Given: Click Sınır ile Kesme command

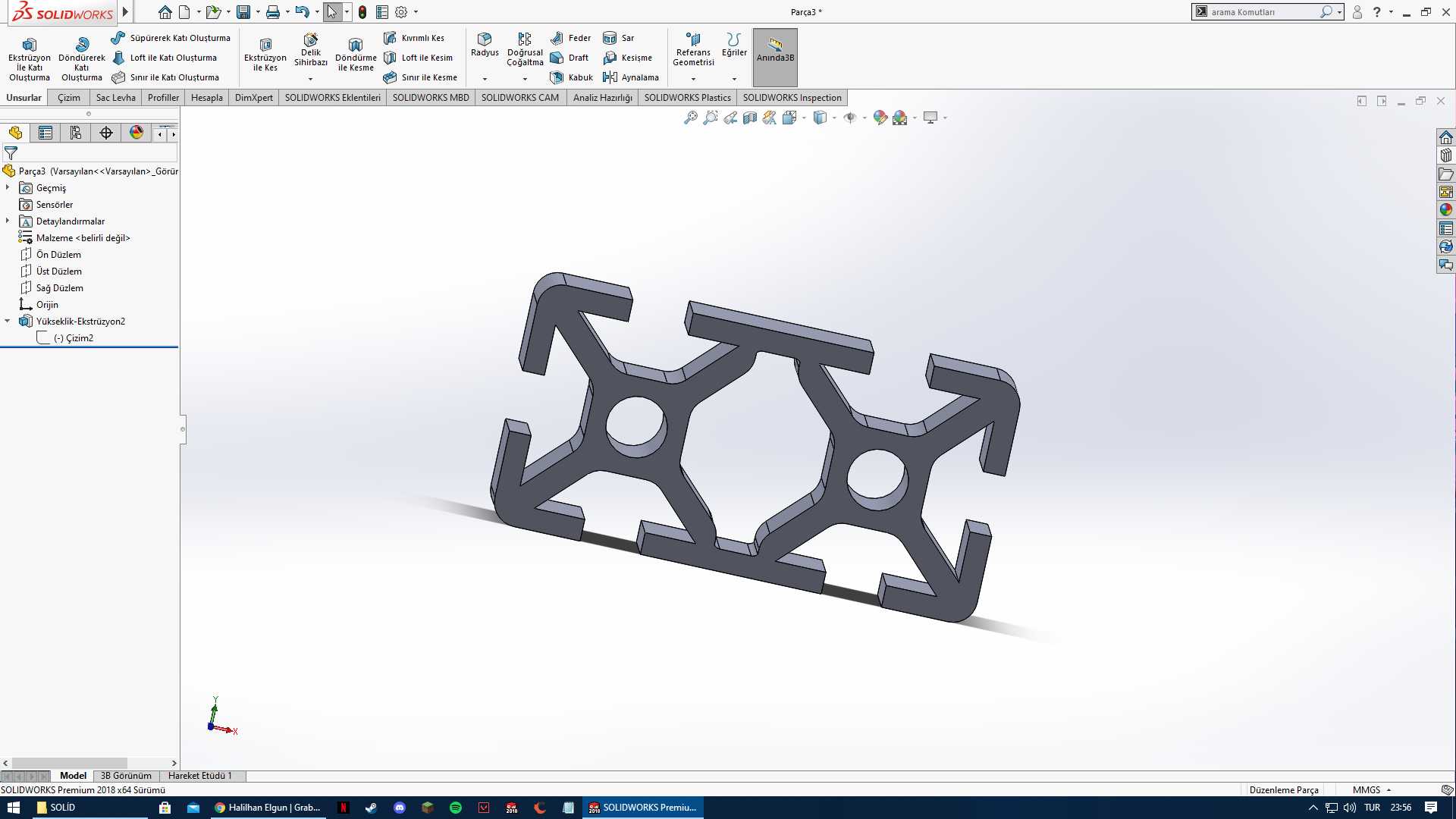Looking at the screenshot, I should click(x=420, y=77).
